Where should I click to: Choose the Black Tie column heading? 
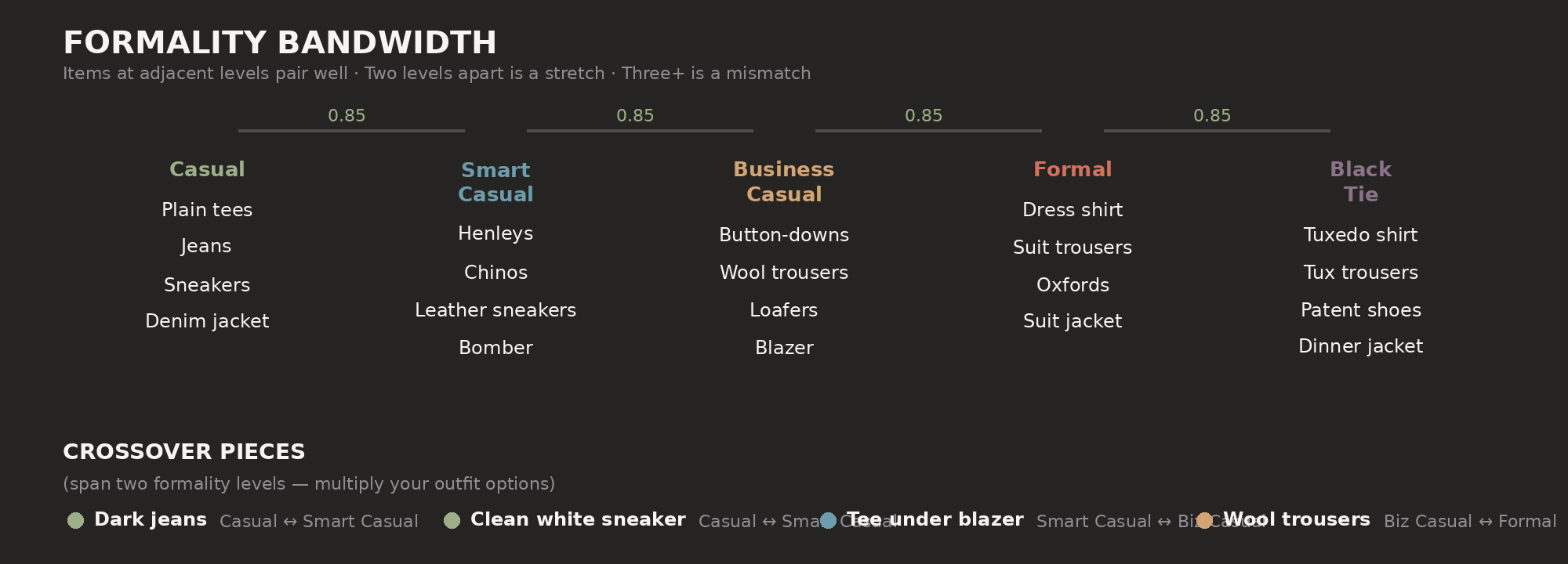click(1360, 182)
